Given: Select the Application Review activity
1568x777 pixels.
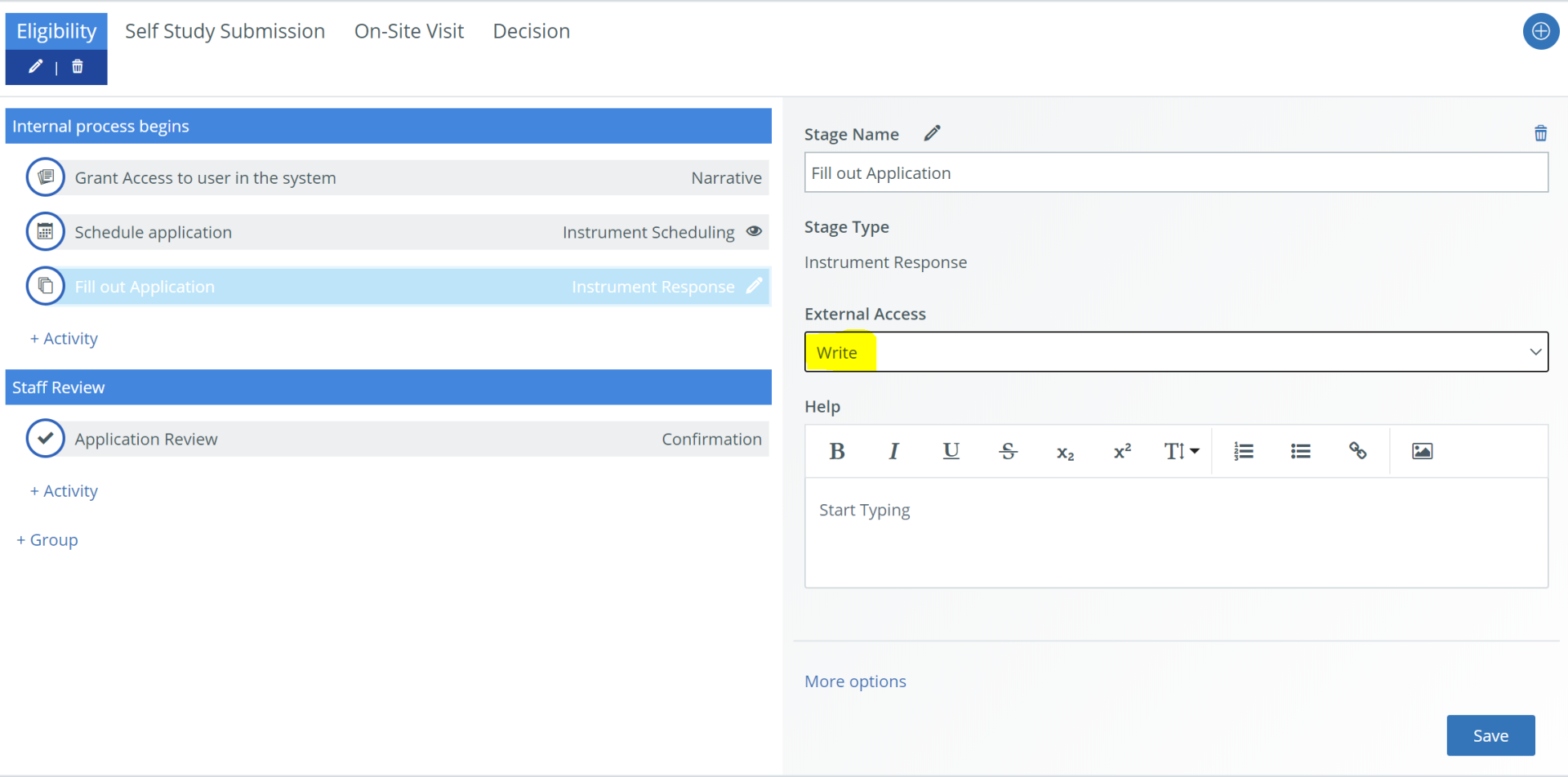Looking at the screenshot, I should tap(146, 439).
